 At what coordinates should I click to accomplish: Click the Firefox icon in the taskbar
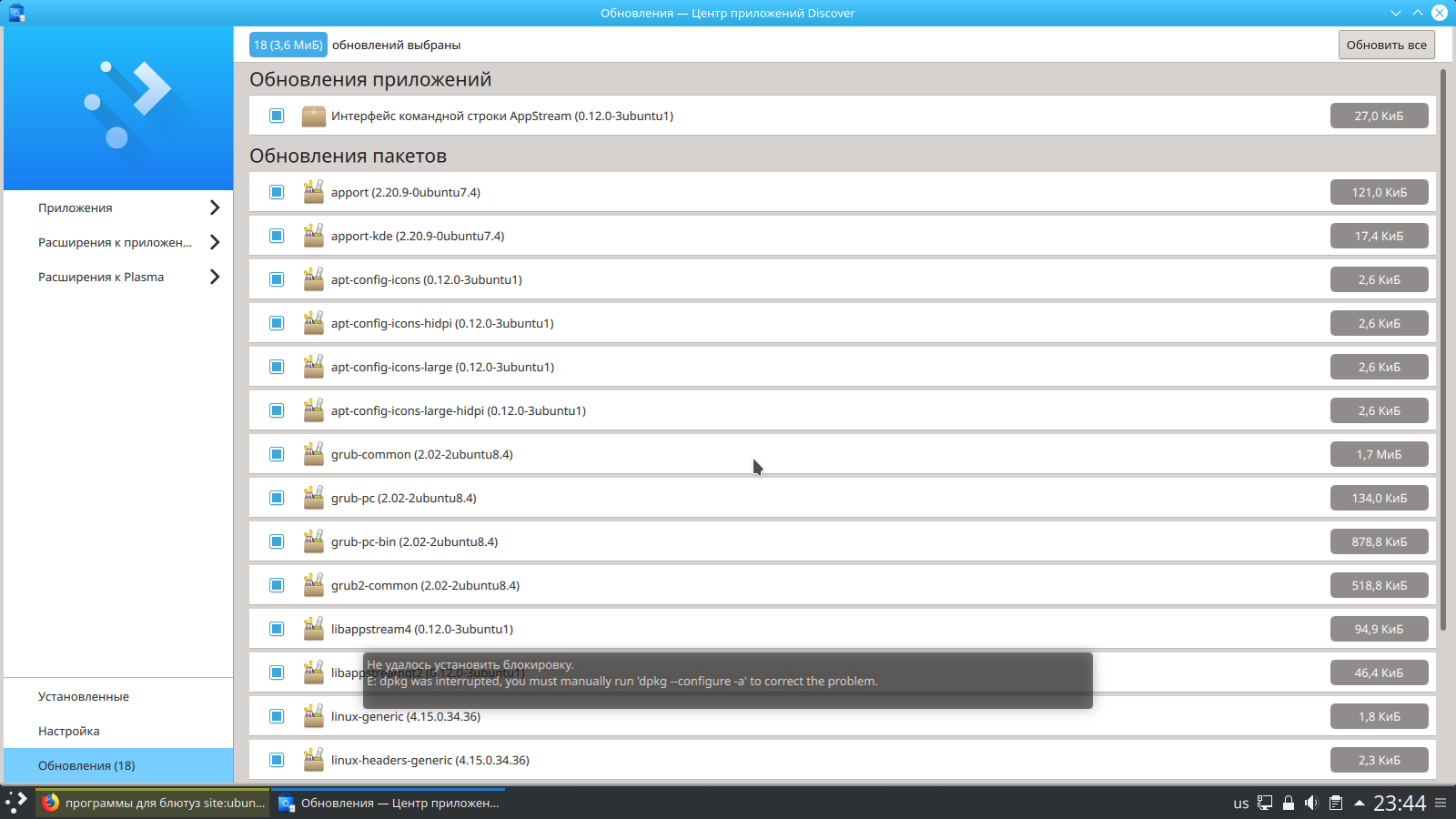coord(50,803)
